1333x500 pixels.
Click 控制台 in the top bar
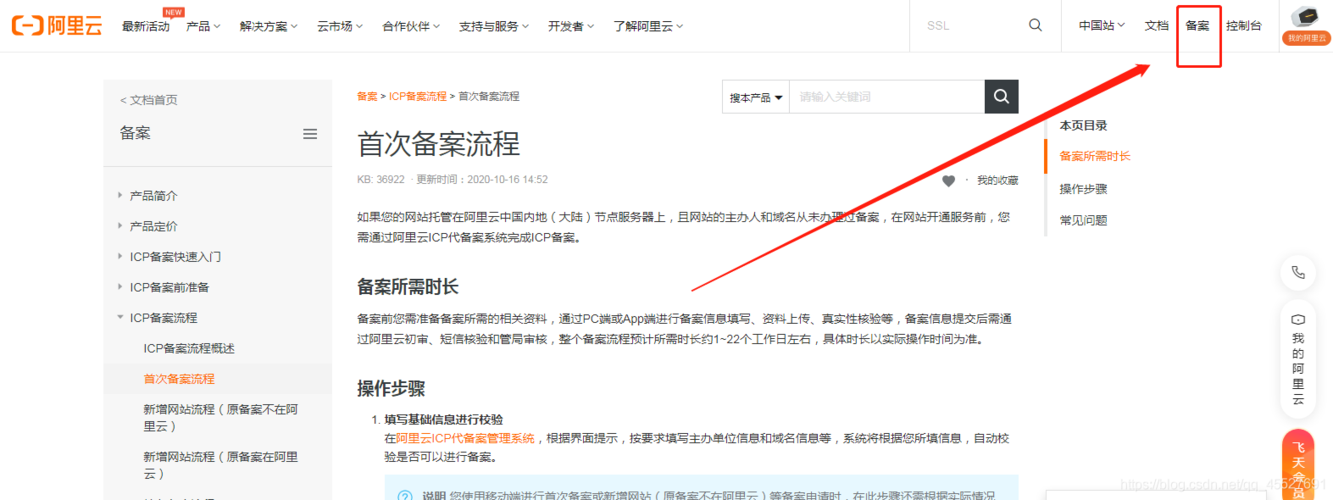(1244, 25)
